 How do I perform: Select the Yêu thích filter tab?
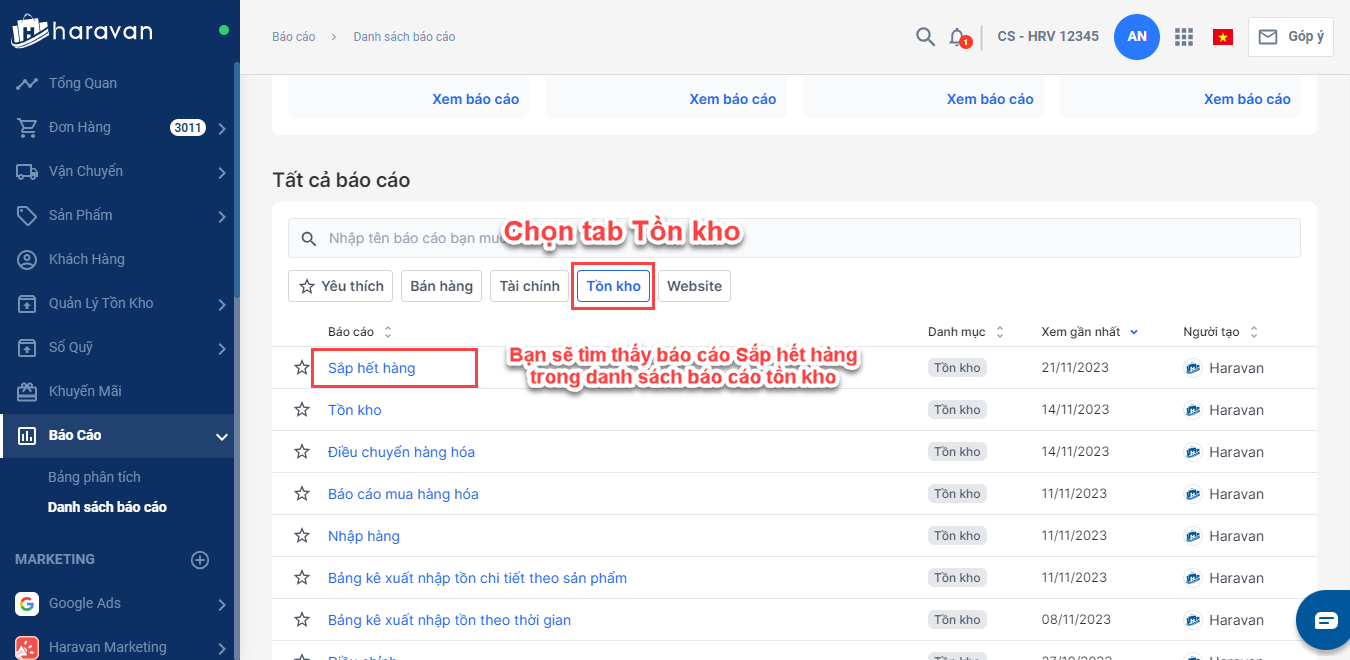click(x=341, y=286)
